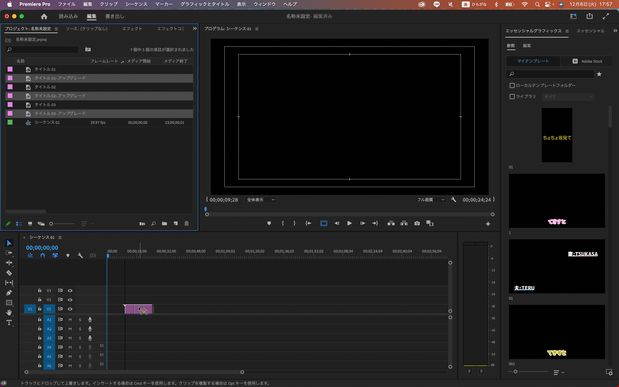Viewport: 619px width, 387px height.
Task: Open the Sequence menu
Action: coord(136,4)
